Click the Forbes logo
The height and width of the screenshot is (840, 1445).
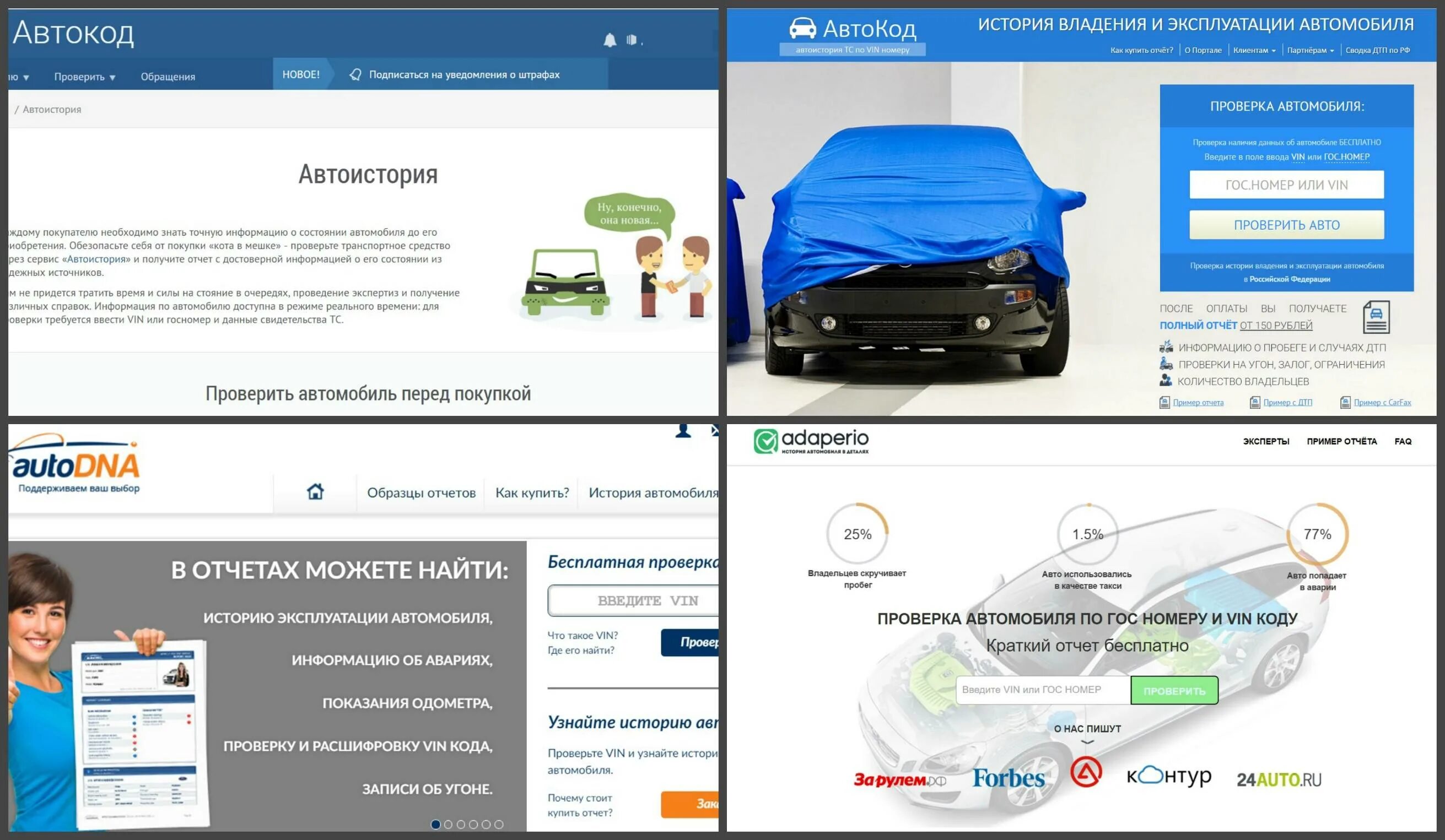(1009, 778)
